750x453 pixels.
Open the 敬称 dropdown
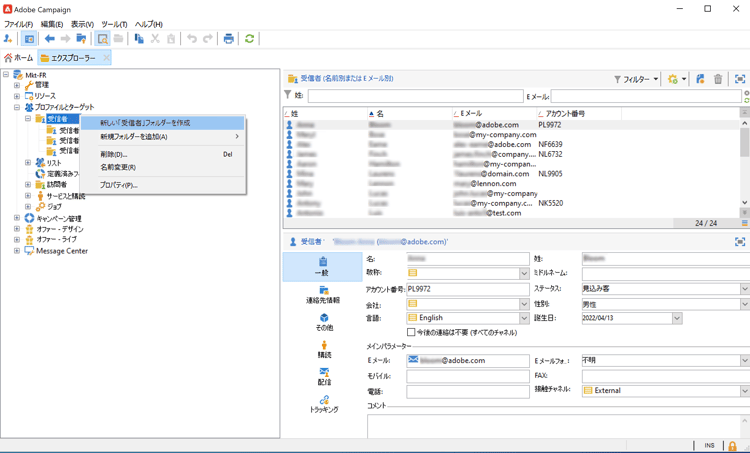tap(524, 273)
